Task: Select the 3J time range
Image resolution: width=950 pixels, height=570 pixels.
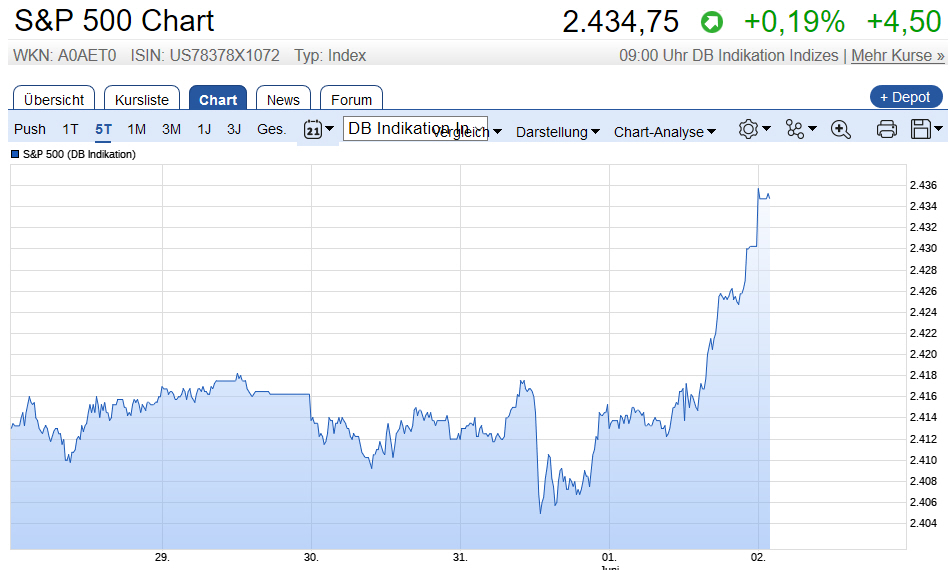Action: click(234, 129)
